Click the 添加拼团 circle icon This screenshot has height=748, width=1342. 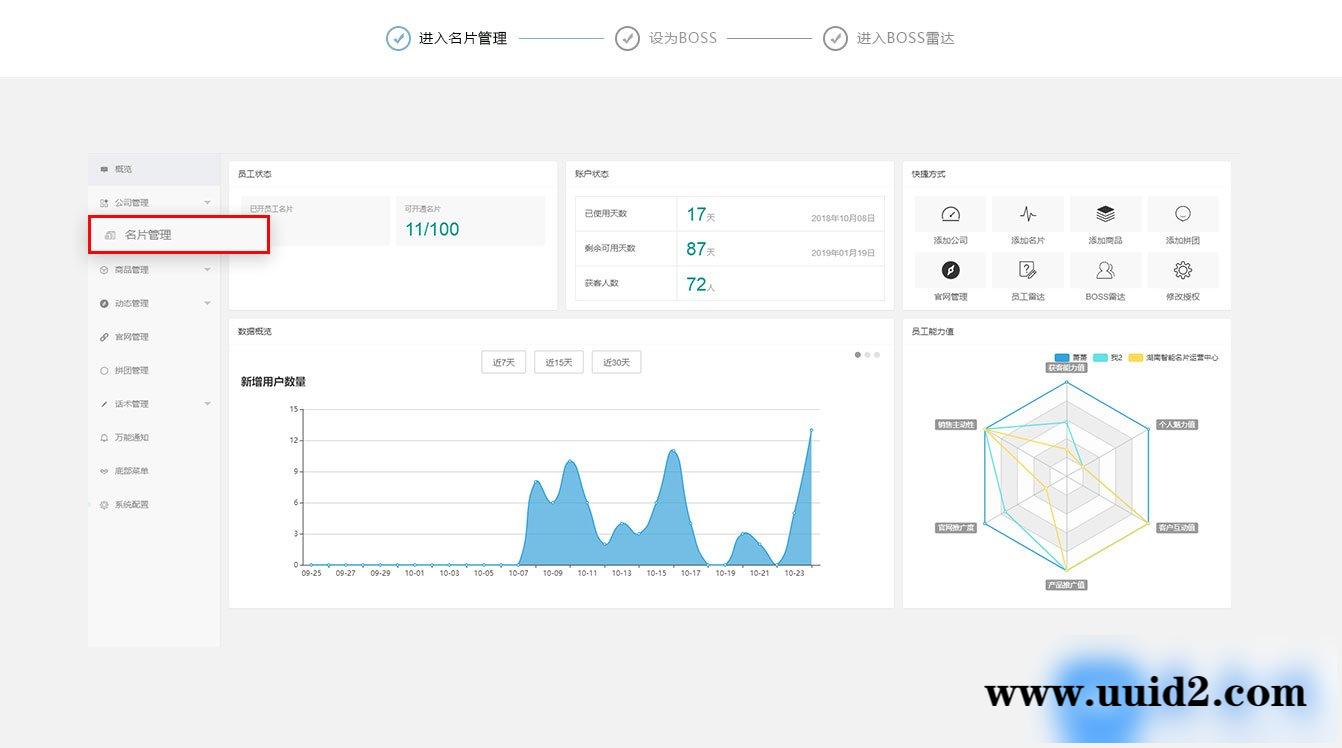pyautogui.click(x=1183, y=211)
